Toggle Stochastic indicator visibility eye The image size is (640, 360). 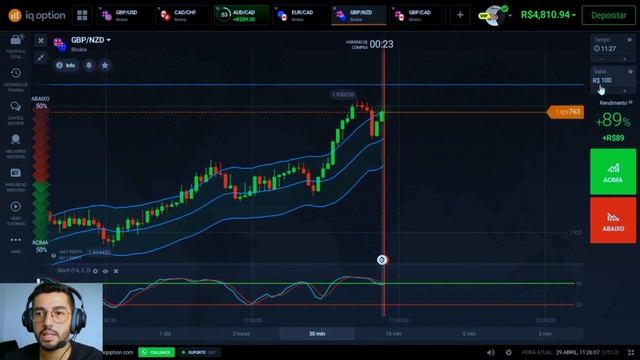tap(105, 271)
